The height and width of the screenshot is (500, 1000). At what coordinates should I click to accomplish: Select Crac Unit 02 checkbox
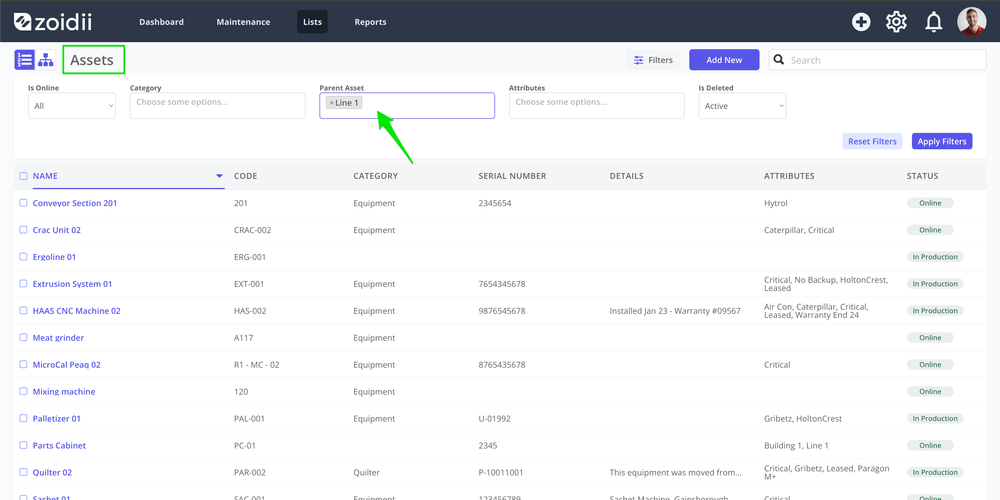coord(24,230)
